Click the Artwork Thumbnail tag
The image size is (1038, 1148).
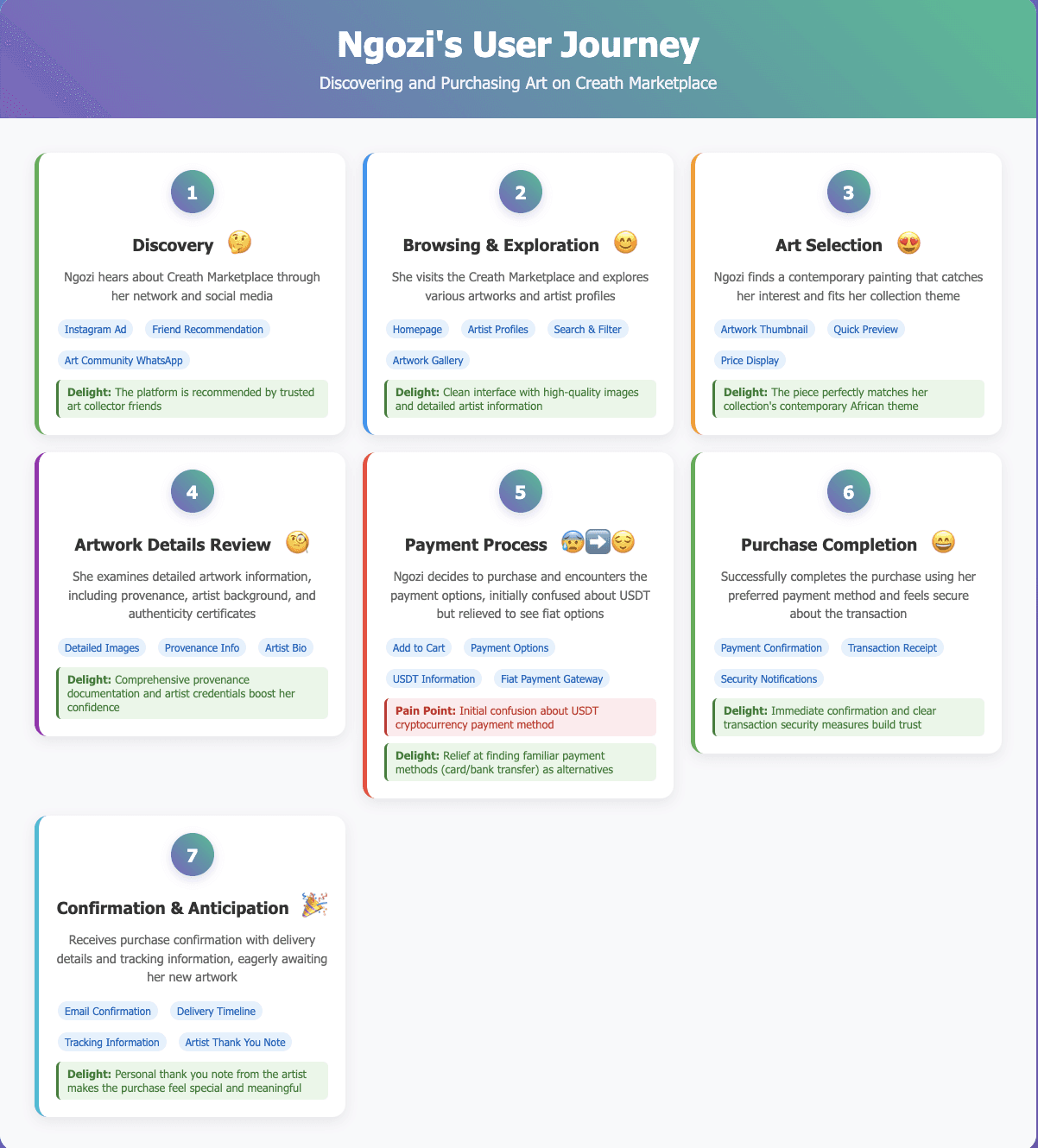[764, 329]
